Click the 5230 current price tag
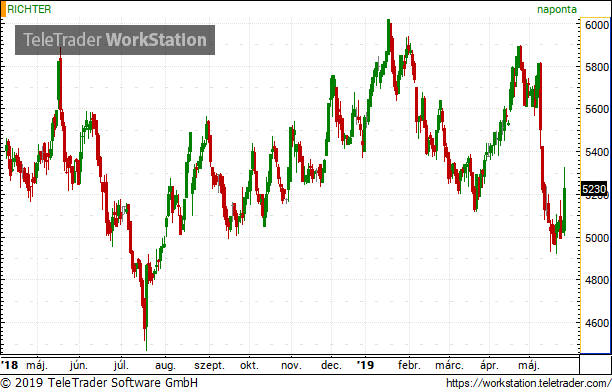Viewport: 612px width, 392px height. click(594, 189)
